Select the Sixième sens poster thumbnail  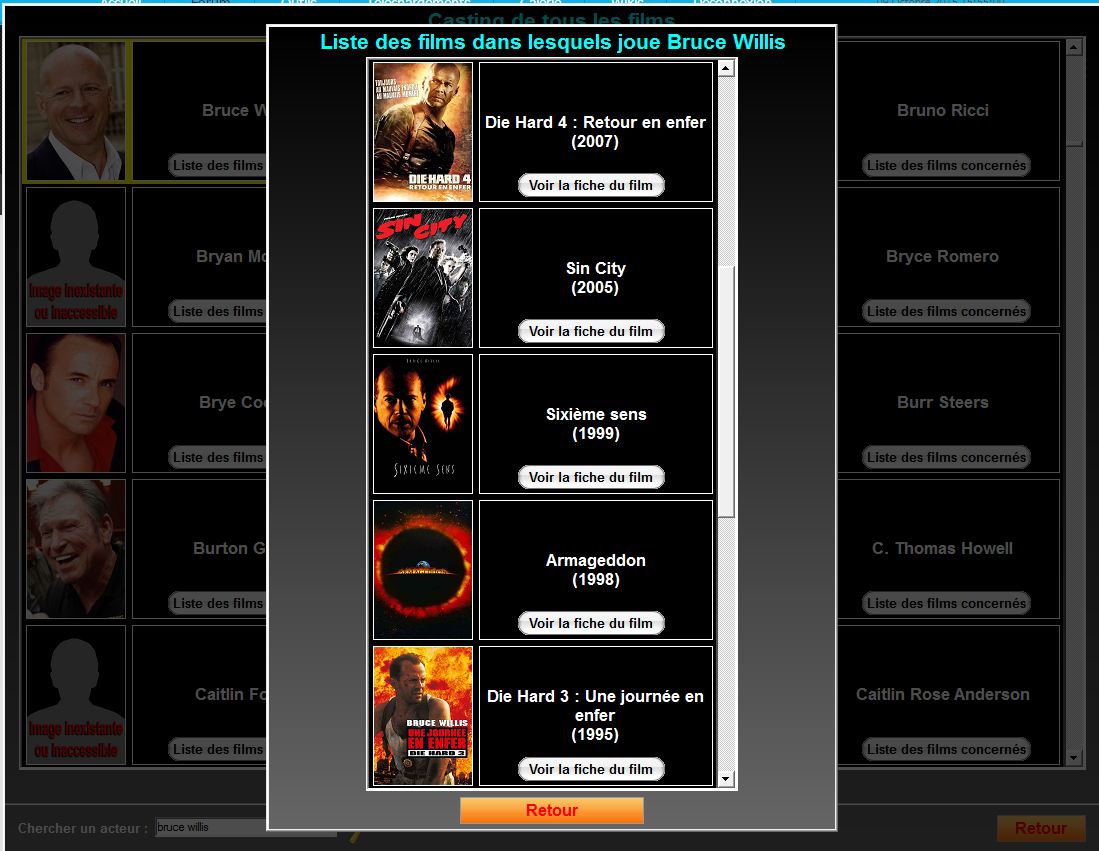pos(423,423)
